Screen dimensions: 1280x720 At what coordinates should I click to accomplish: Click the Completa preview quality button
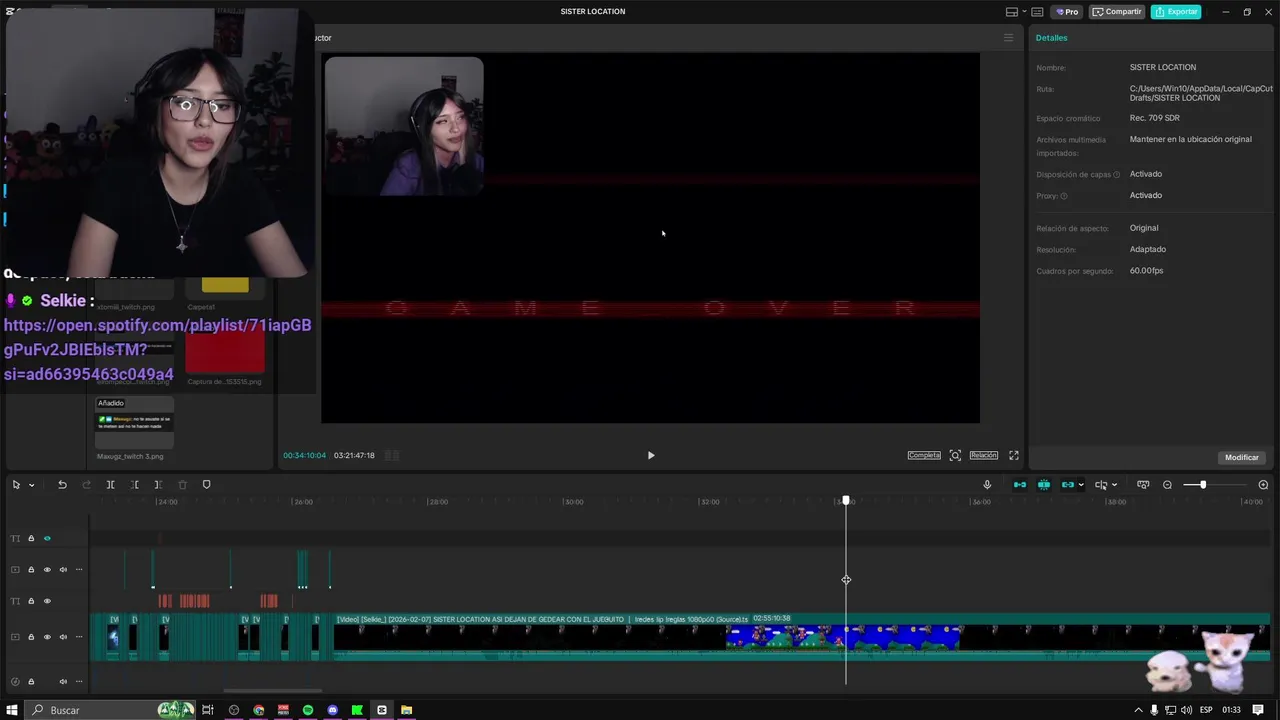pos(924,455)
